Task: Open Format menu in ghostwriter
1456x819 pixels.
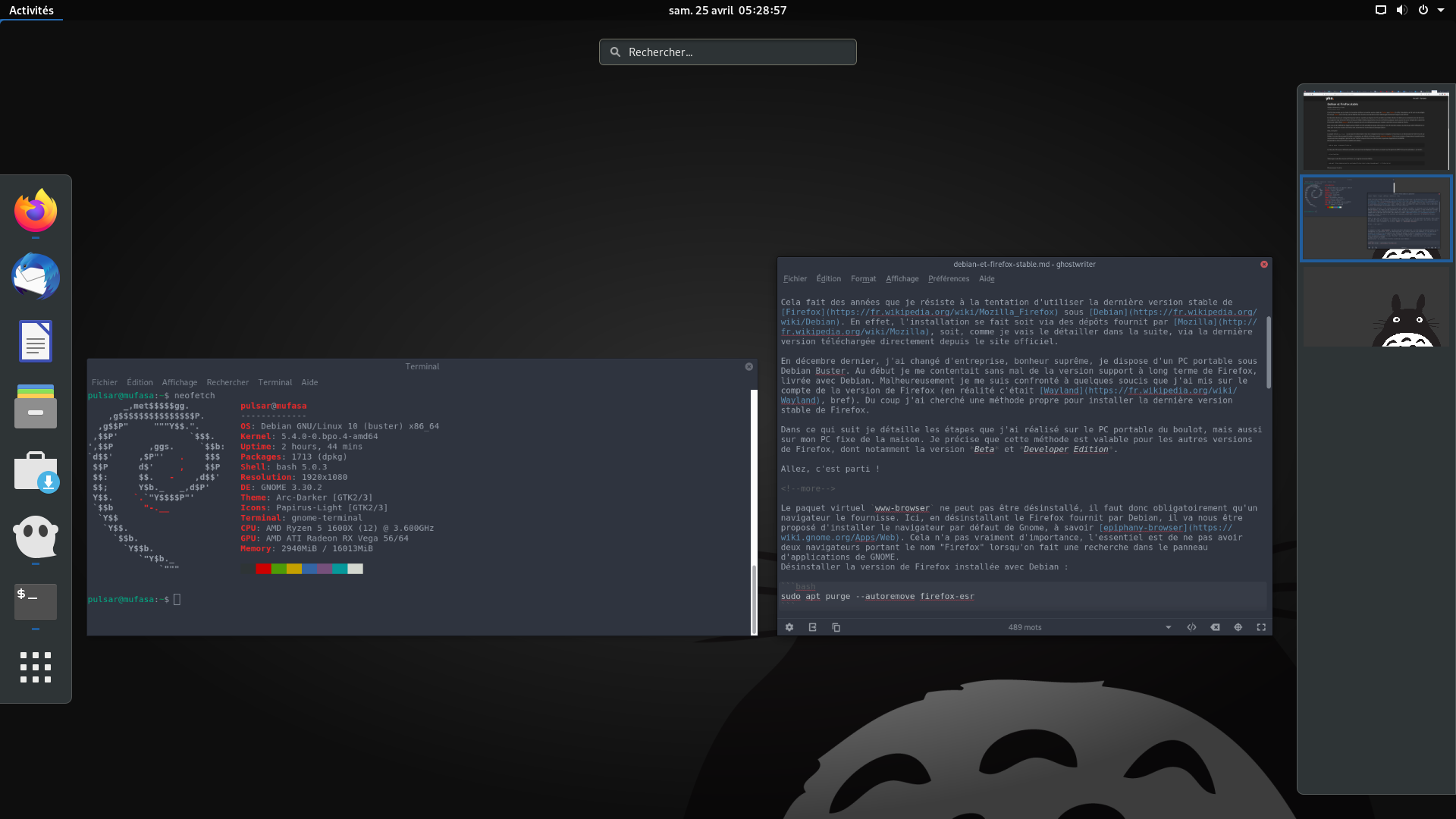Action: pyautogui.click(x=863, y=278)
